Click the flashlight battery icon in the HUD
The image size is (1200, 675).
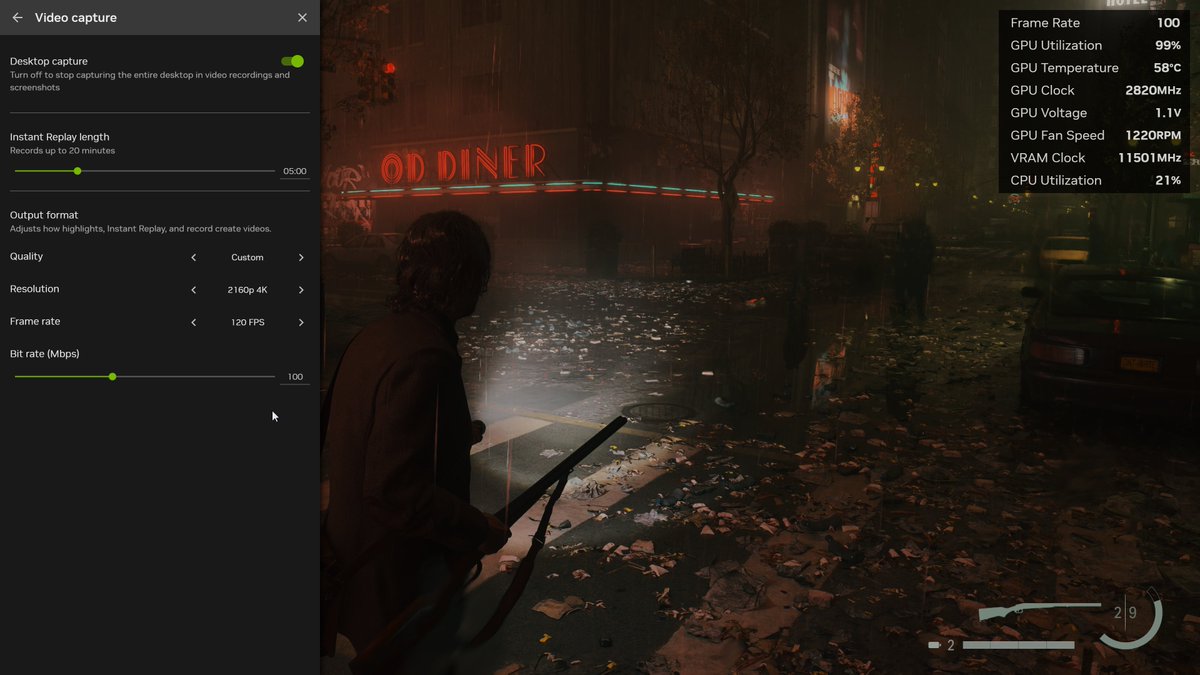[x=934, y=645]
